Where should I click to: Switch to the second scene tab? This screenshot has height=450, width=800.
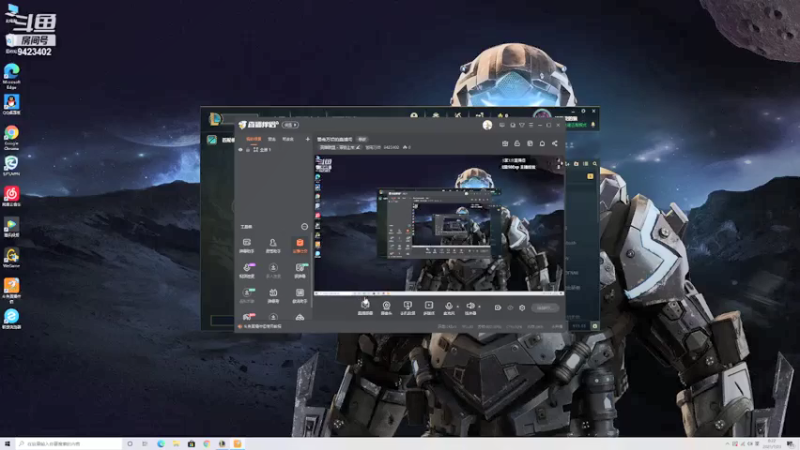tap(271, 139)
